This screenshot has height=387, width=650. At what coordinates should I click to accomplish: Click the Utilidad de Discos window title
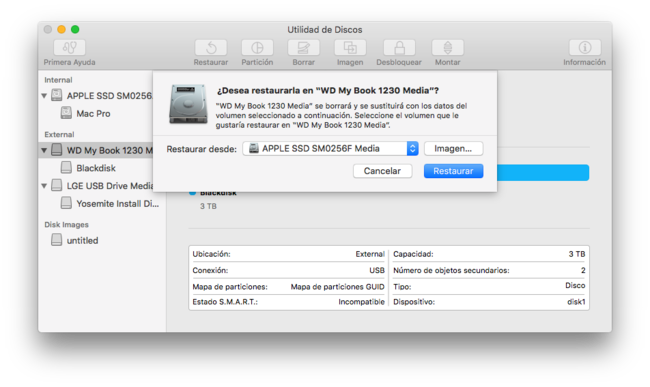[x=325, y=29]
